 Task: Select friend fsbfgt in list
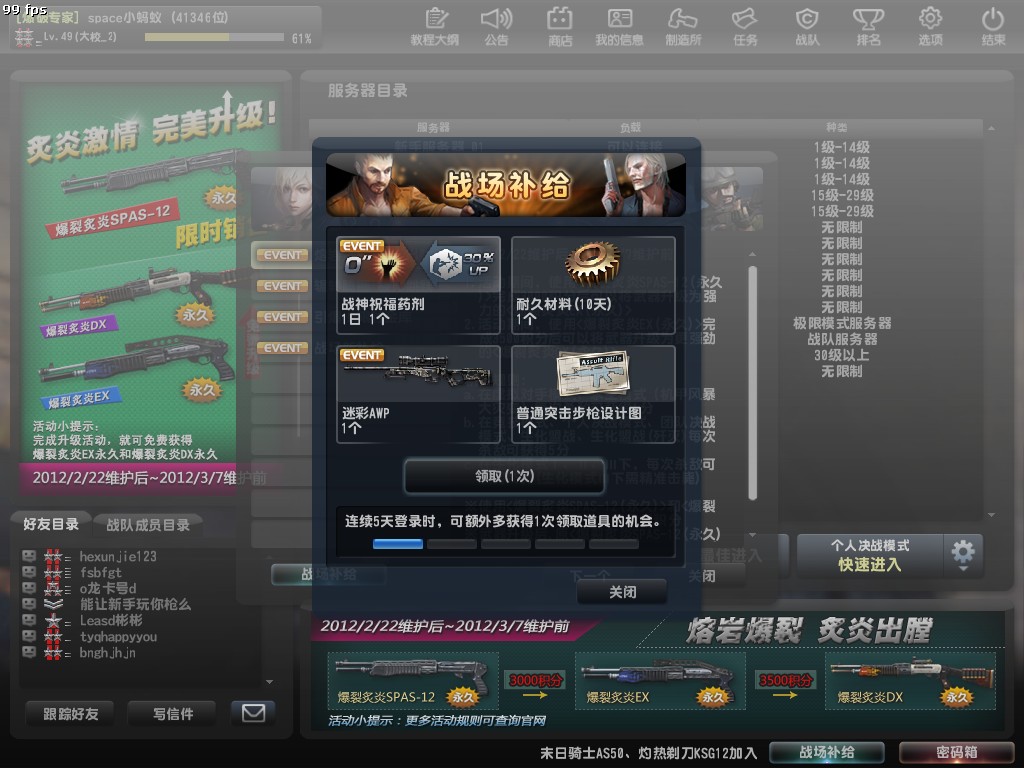coord(101,573)
